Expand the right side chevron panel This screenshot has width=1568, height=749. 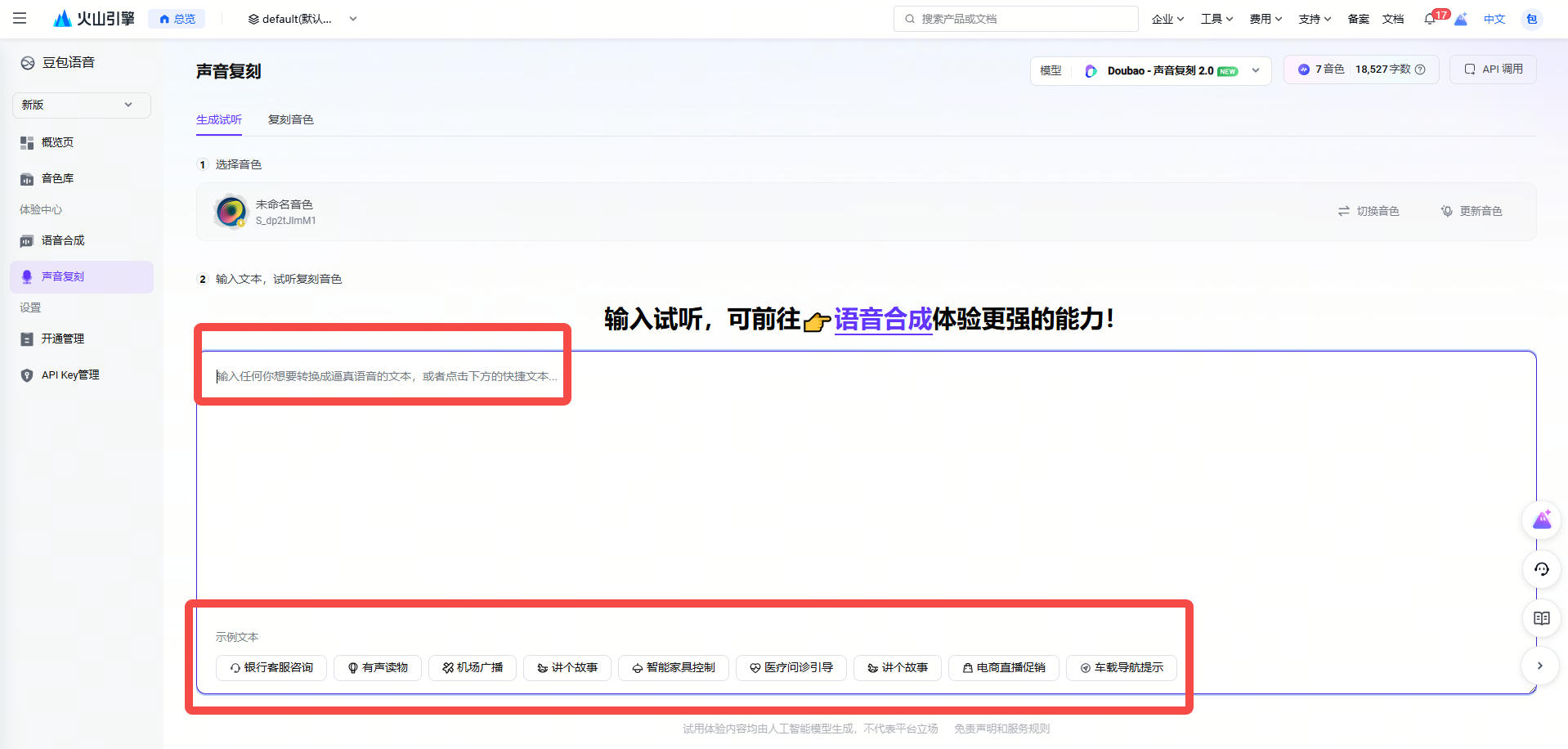[x=1540, y=666]
